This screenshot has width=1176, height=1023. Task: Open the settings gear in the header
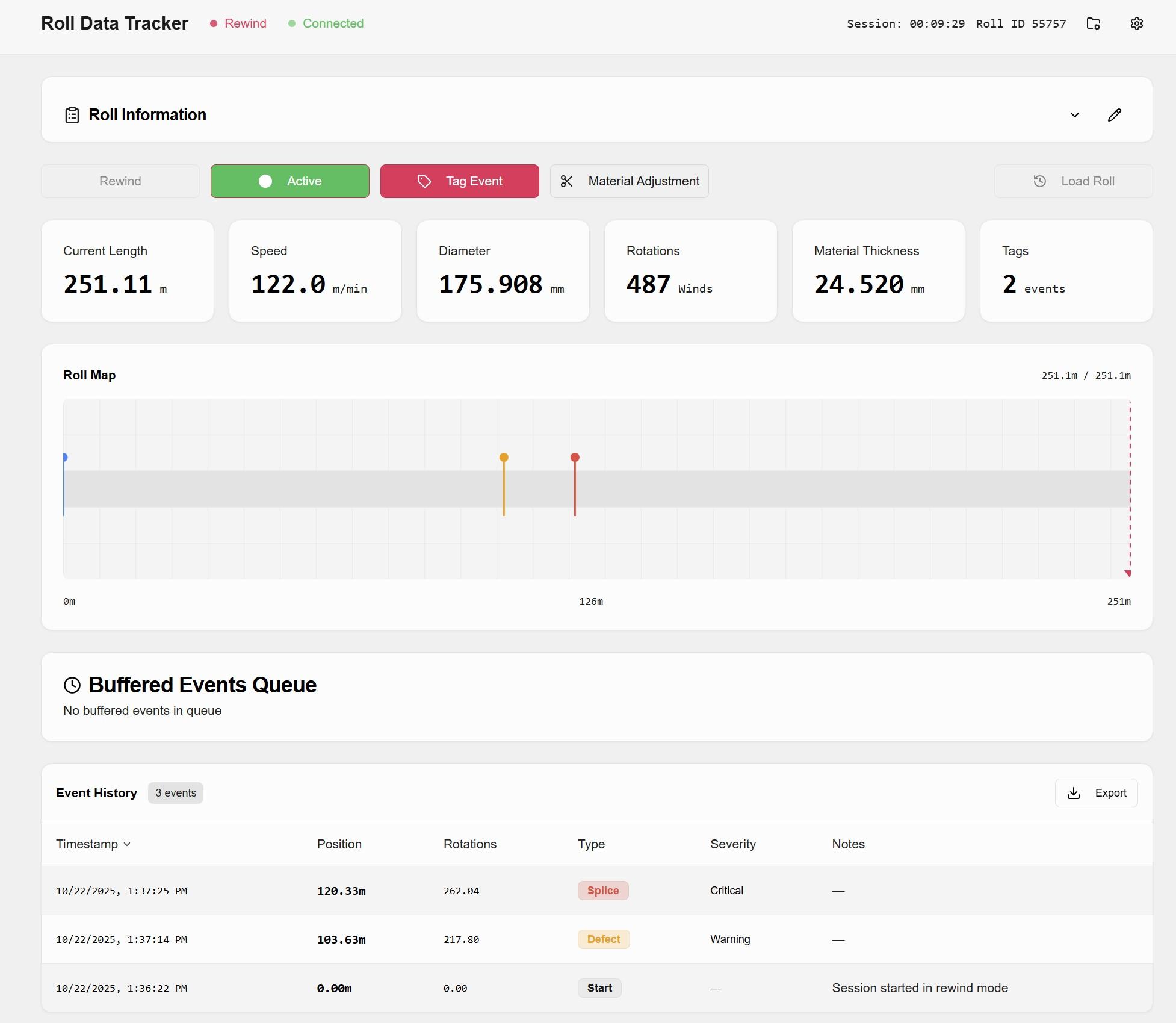1136,24
